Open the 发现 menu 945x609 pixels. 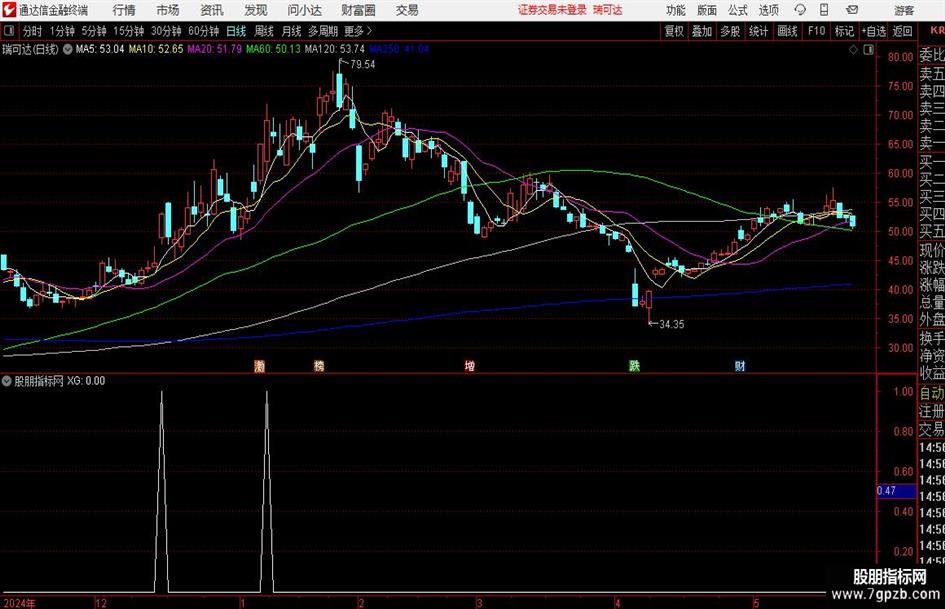click(256, 10)
